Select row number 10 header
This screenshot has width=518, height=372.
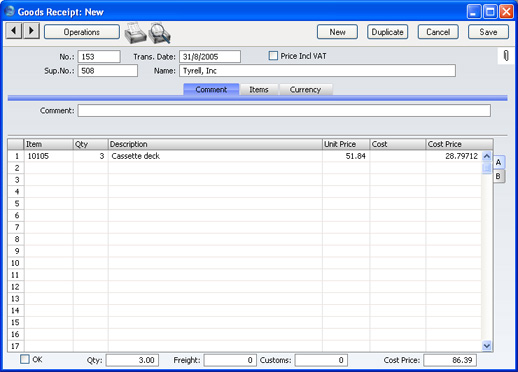coord(16,263)
